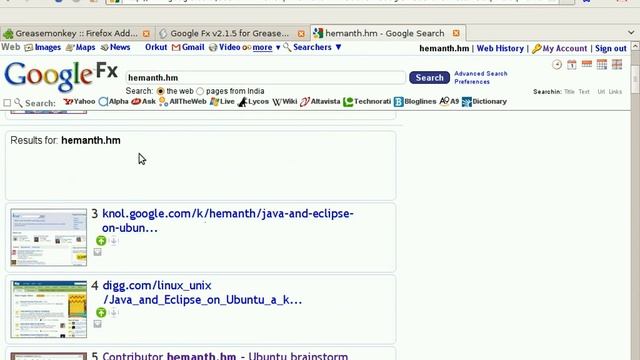Open Contributor hemanth.hm Ubuntu brainstorm result

[225, 356]
